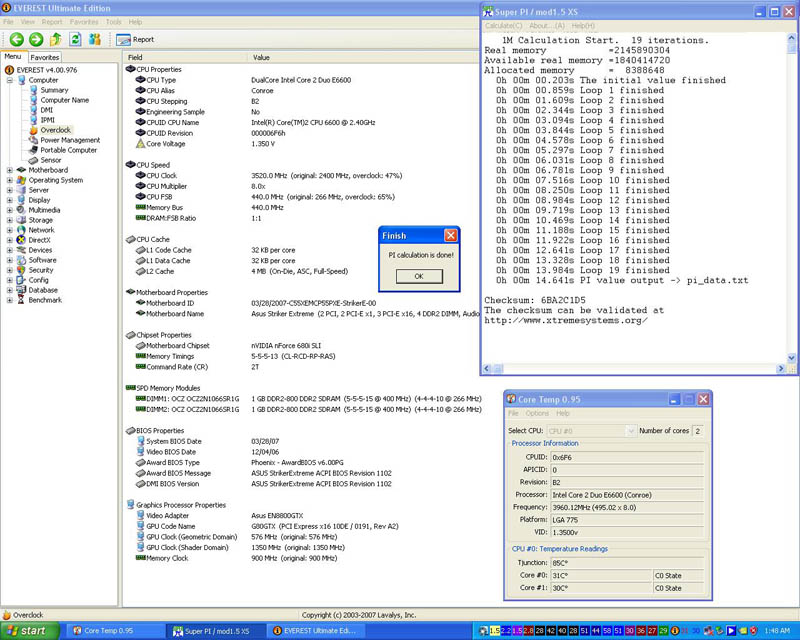The width and height of the screenshot is (800, 640).
Task: Expand the Display tree node
Action: click(x=10, y=200)
